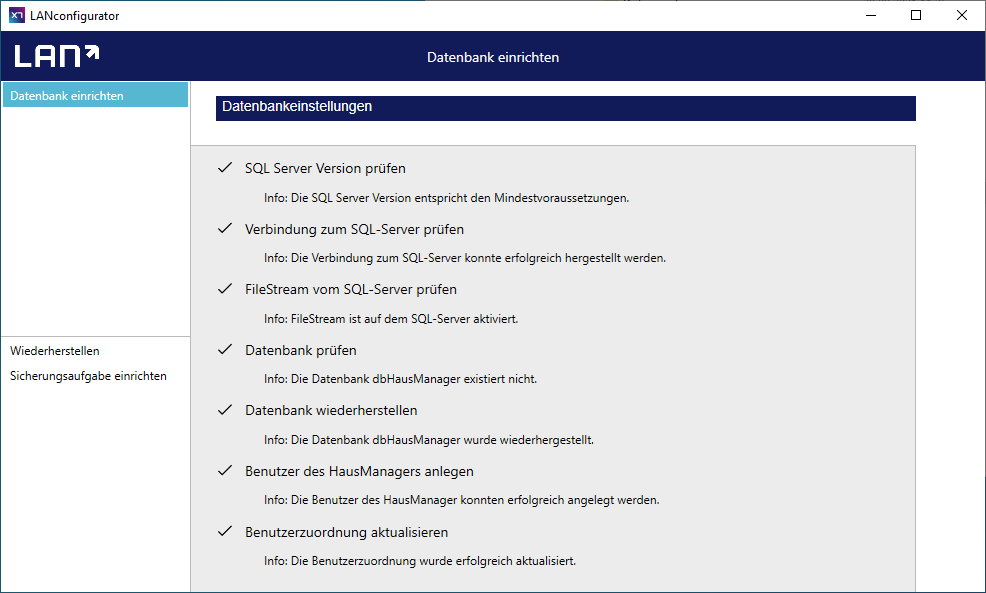Click checkmark beside Datenbank prüfen
986x593 pixels.
(225, 350)
